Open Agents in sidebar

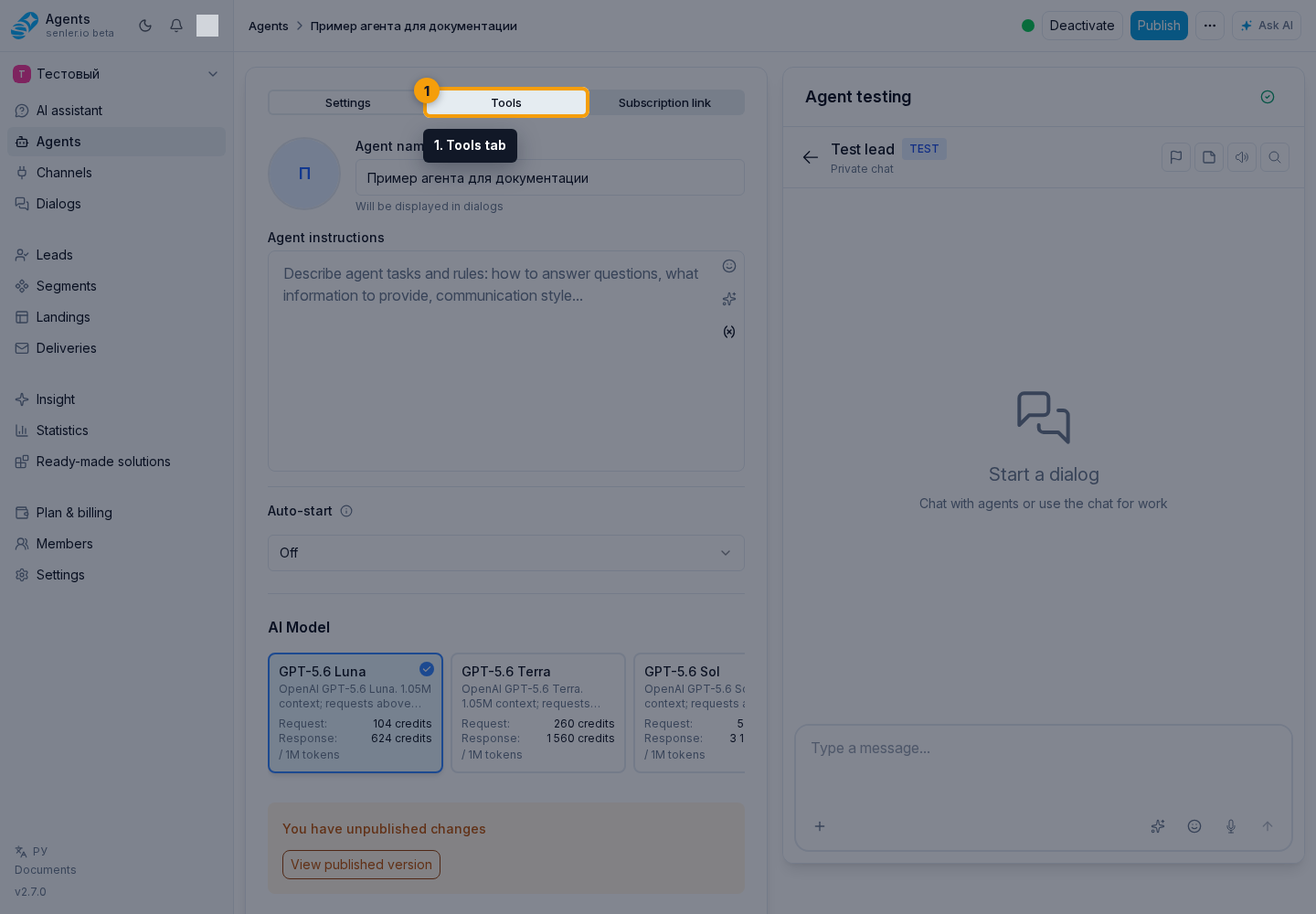(116, 142)
